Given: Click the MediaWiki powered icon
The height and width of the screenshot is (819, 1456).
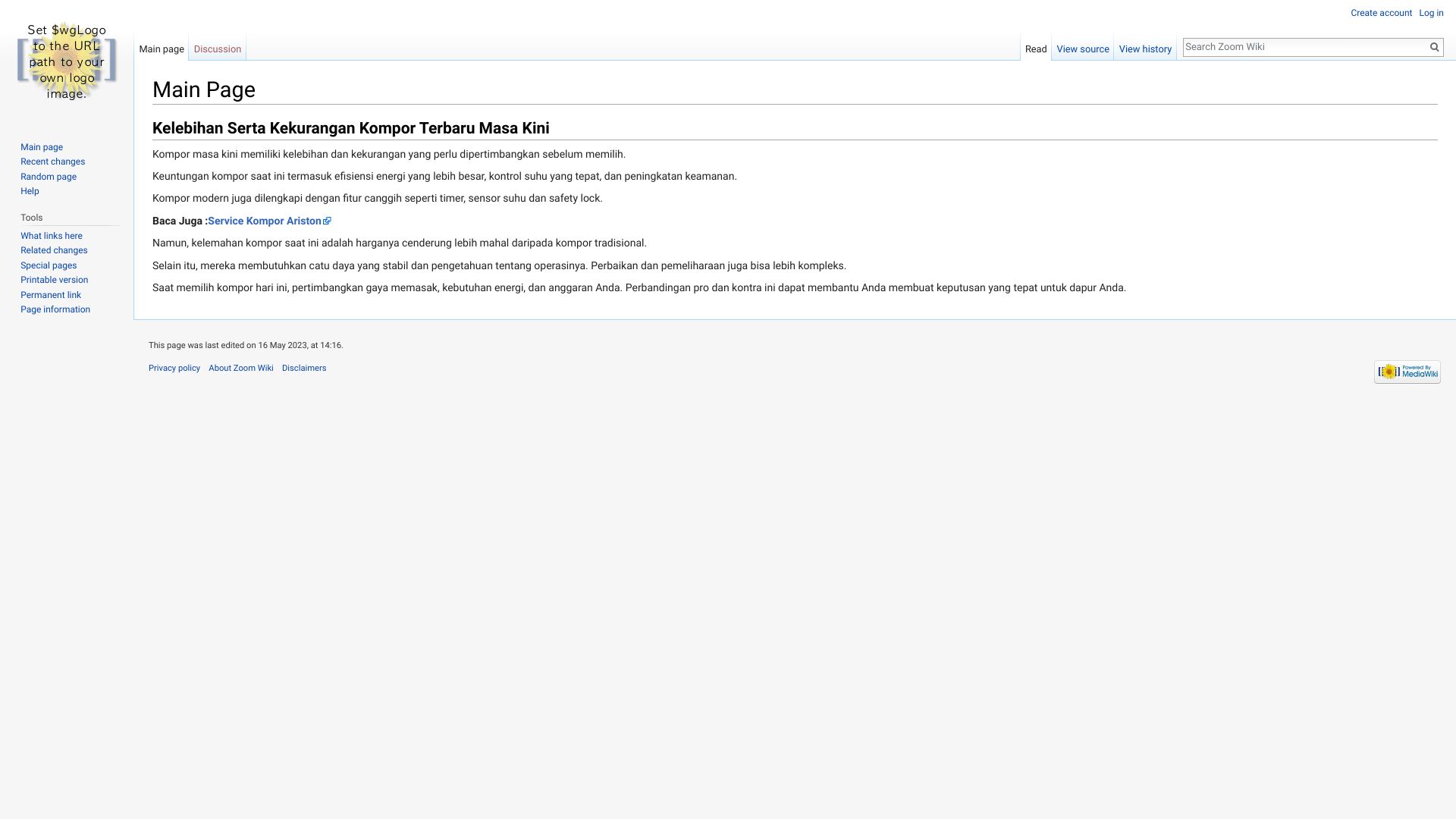Looking at the screenshot, I should coord(1407,371).
